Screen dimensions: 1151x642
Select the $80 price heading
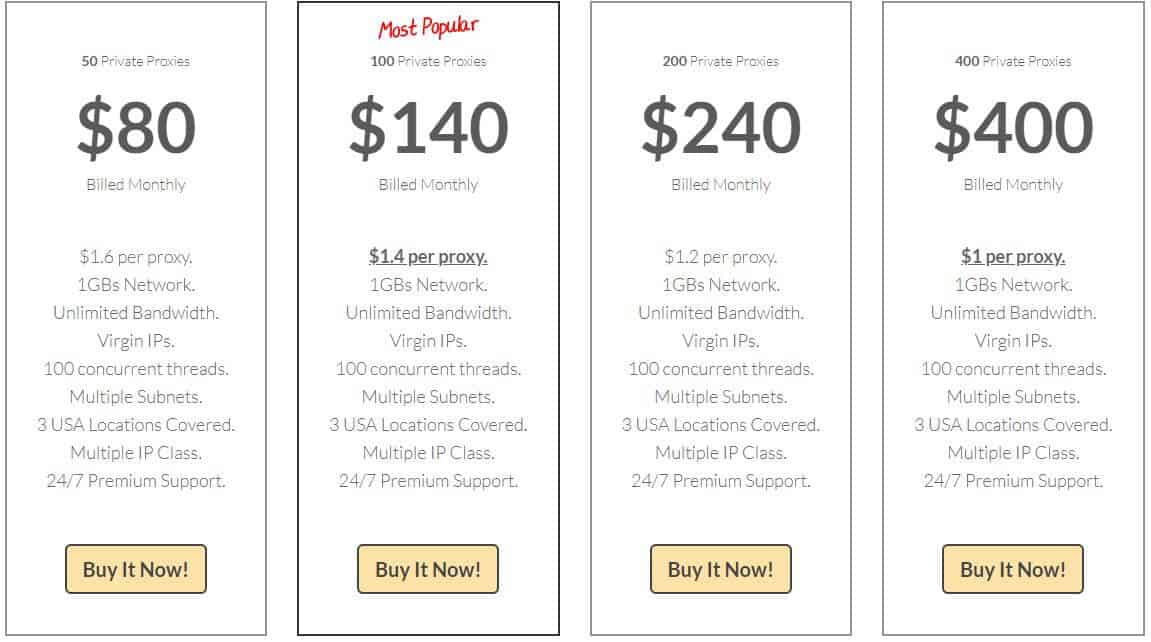tap(137, 128)
